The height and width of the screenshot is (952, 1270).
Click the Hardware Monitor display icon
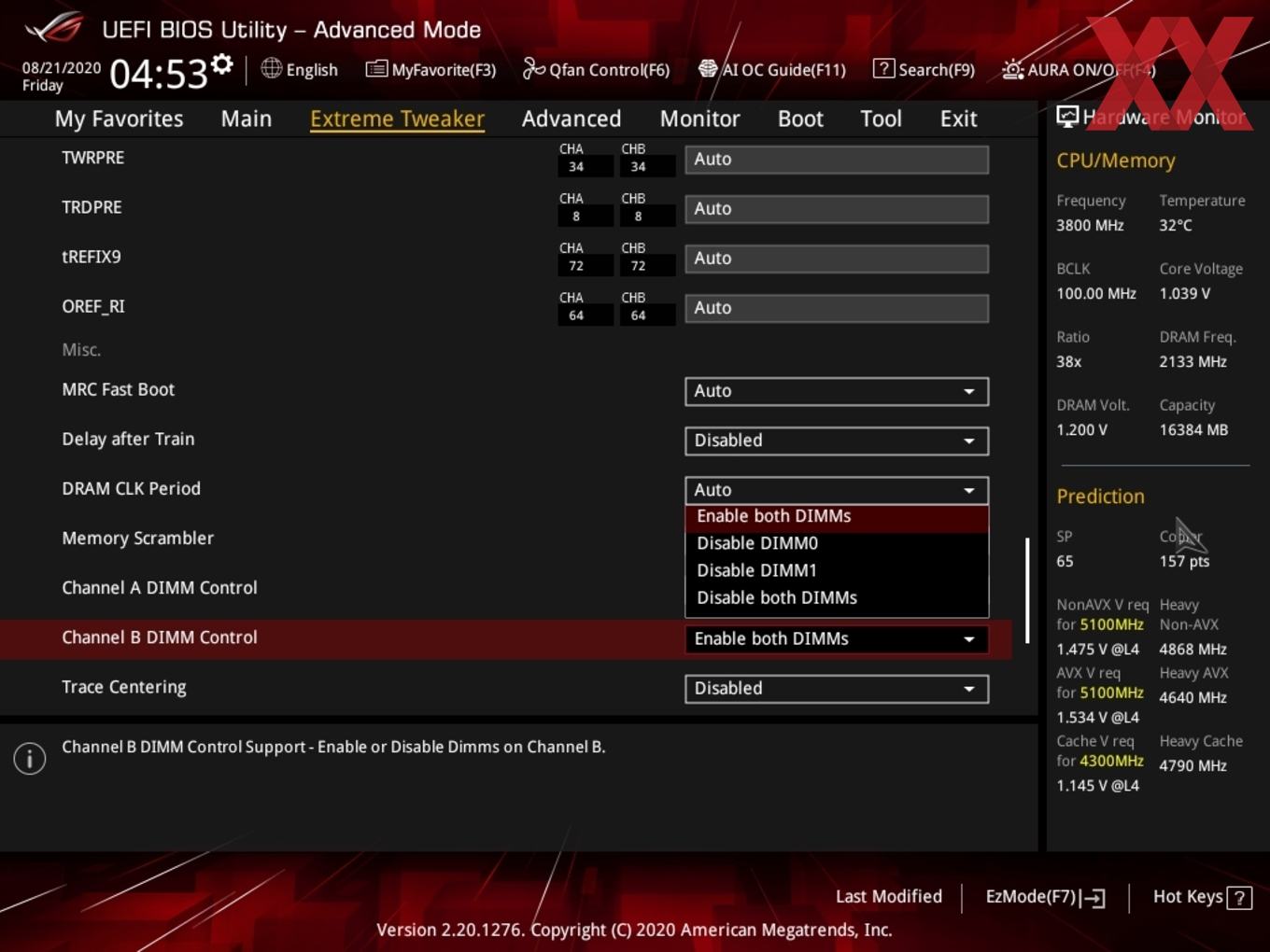(x=1067, y=117)
